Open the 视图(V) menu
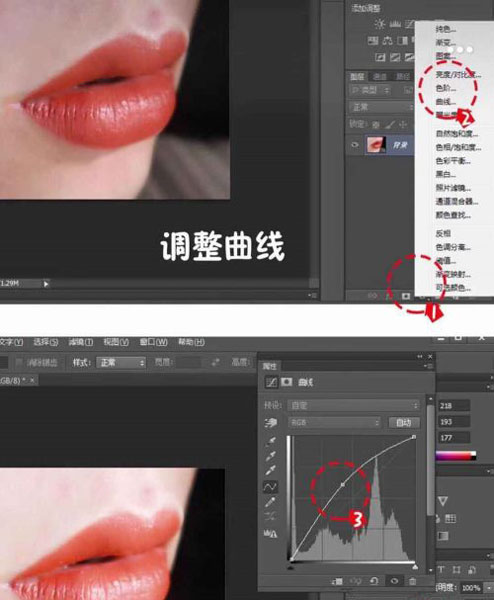Screen dimensions: 494x600 pos(116,342)
